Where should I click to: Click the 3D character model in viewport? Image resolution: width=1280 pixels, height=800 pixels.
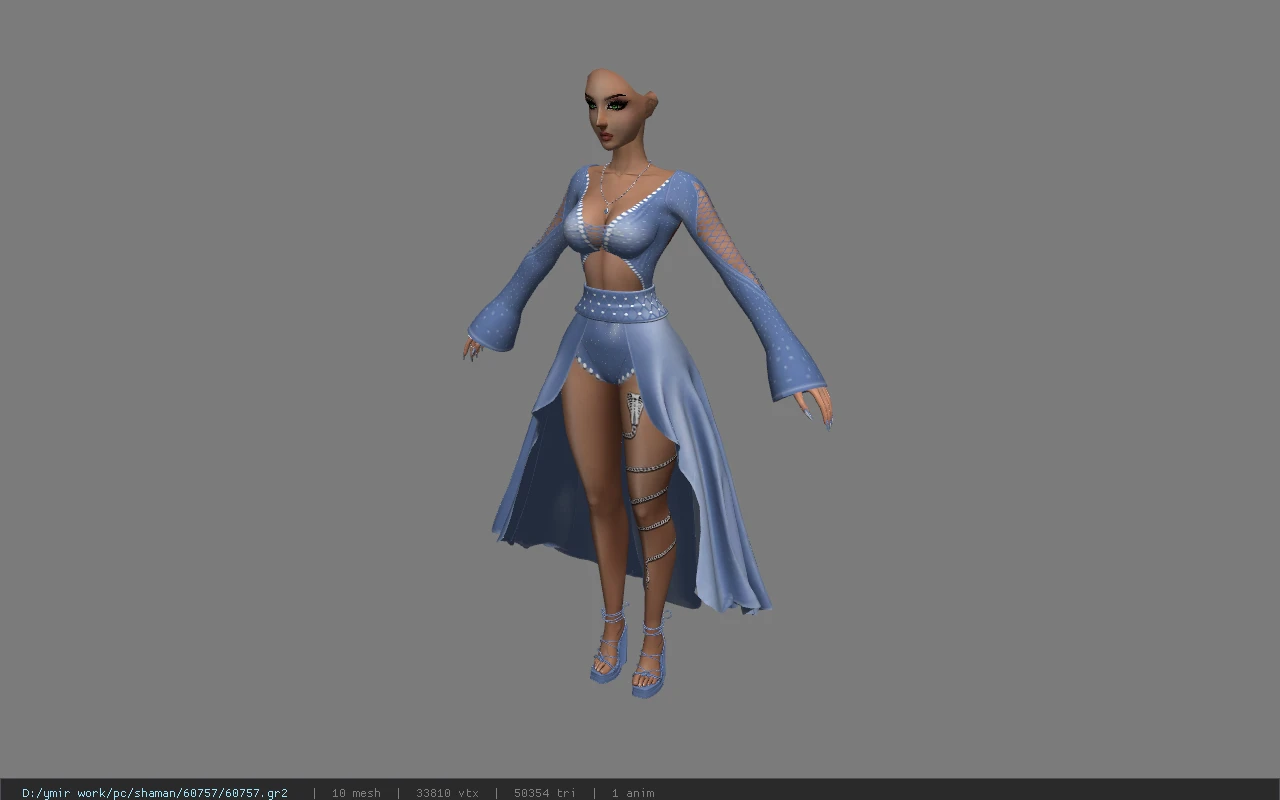click(645, 383)
